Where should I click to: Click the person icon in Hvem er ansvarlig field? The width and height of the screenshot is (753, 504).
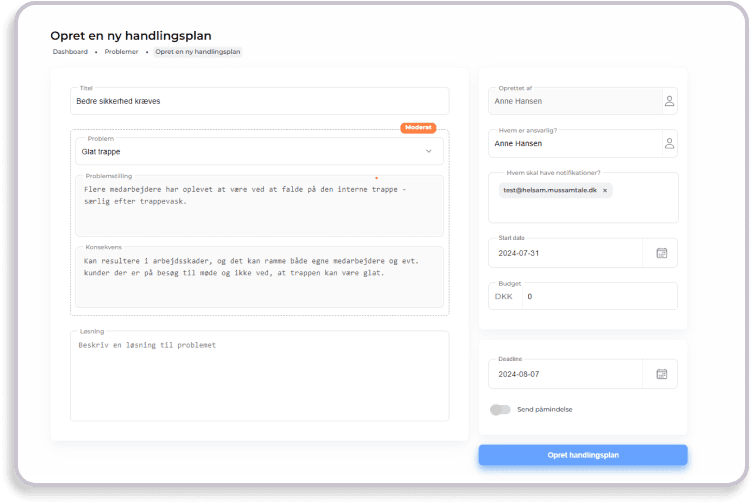pyautogui.click(x=669, y=144)
